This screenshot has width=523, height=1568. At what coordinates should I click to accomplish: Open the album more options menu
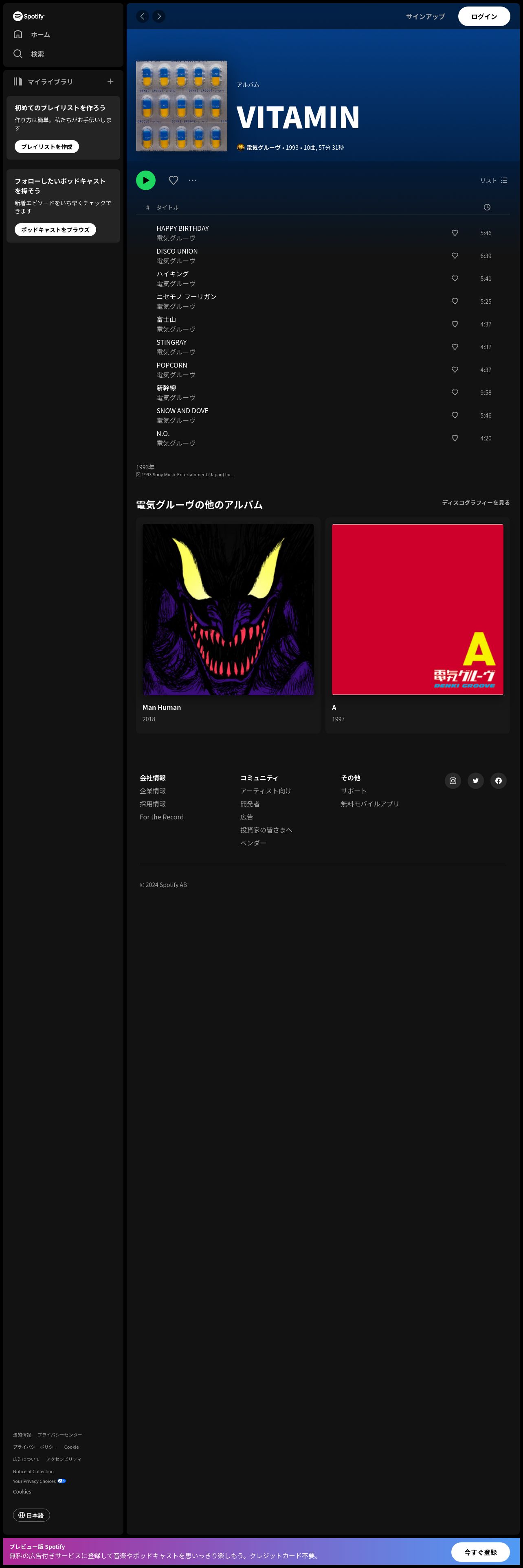pyautogui.click(x=192, y=180)
